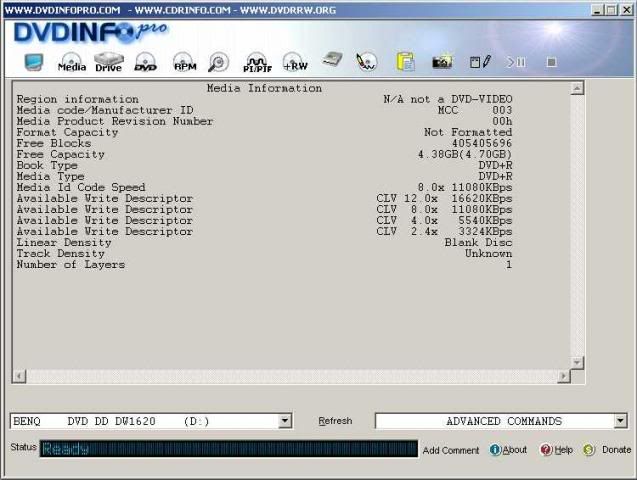Close the DVDInfoPro window

click(627, 10)
